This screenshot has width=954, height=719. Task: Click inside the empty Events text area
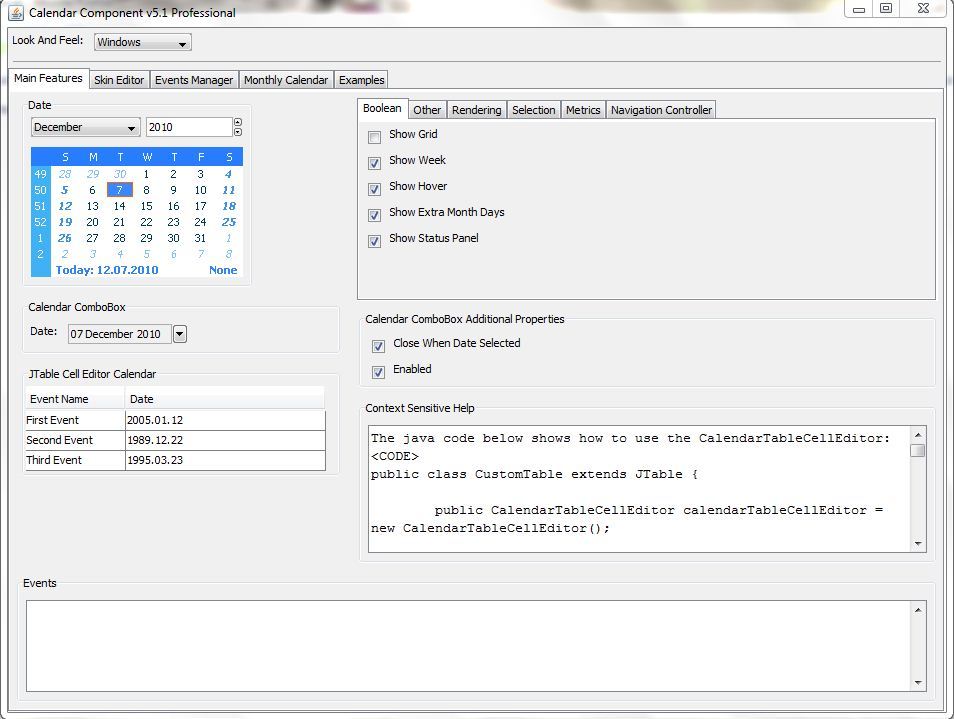tap(468, 646)
